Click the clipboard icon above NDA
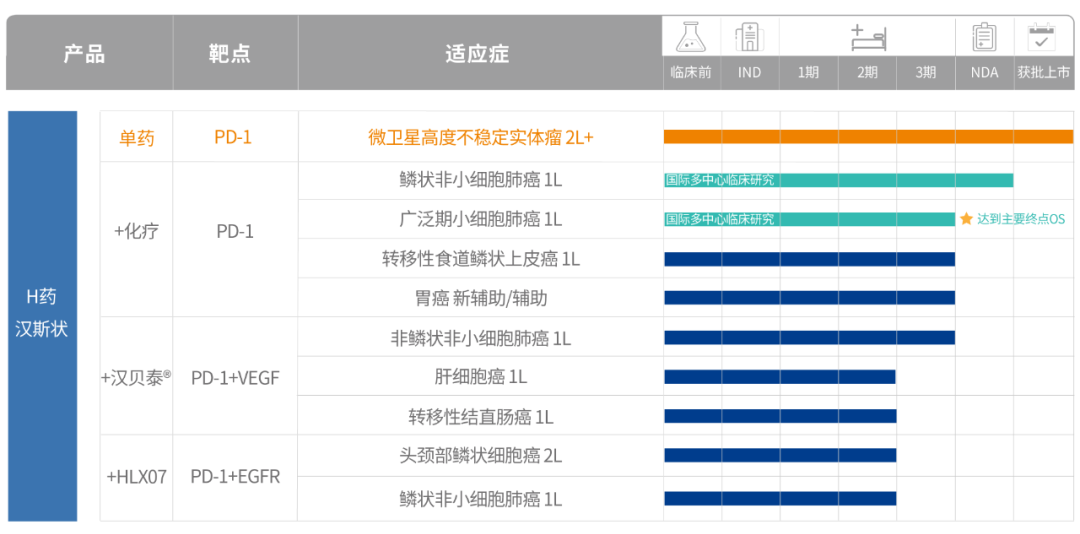This screenshot has height=534, width=1080. [x=984, y=38]
